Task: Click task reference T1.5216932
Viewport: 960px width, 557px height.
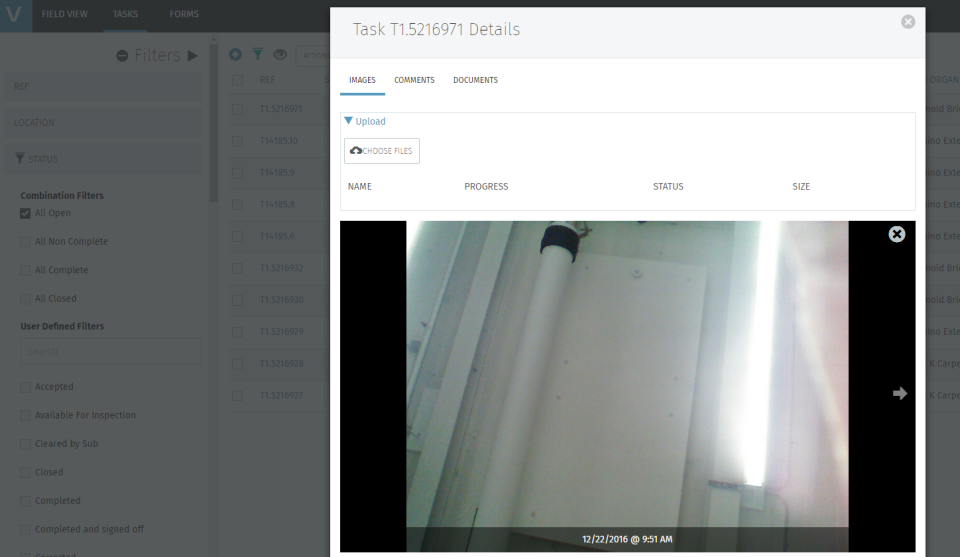Action: (x=281, y=268)
